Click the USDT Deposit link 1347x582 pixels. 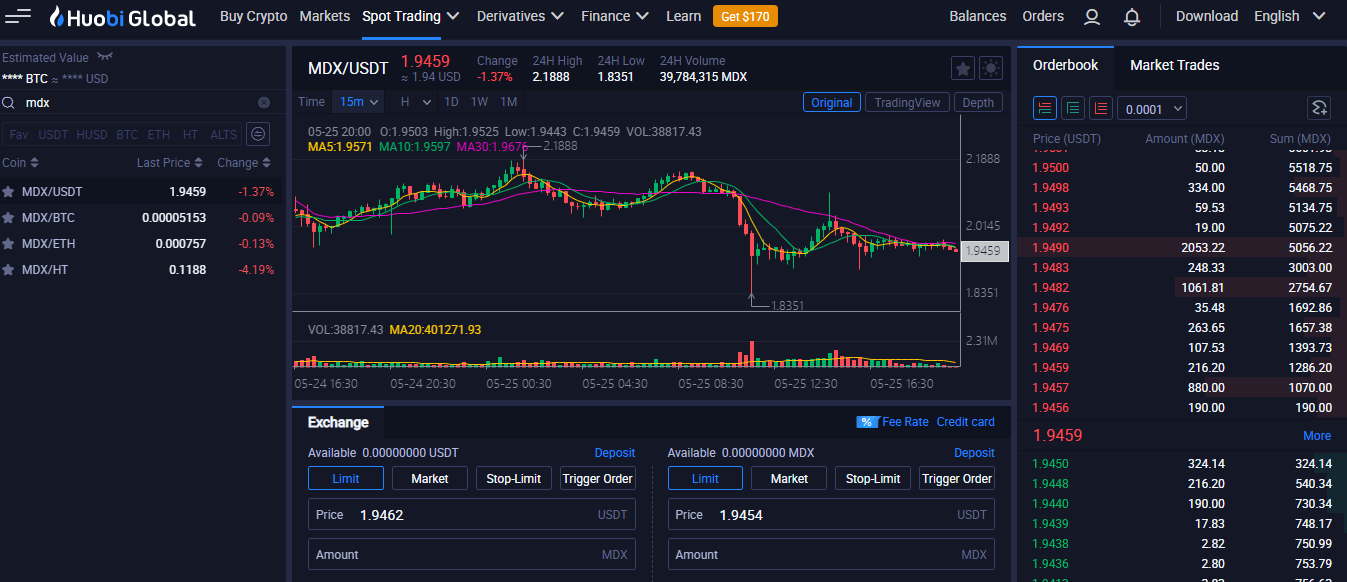coord(615,453)
